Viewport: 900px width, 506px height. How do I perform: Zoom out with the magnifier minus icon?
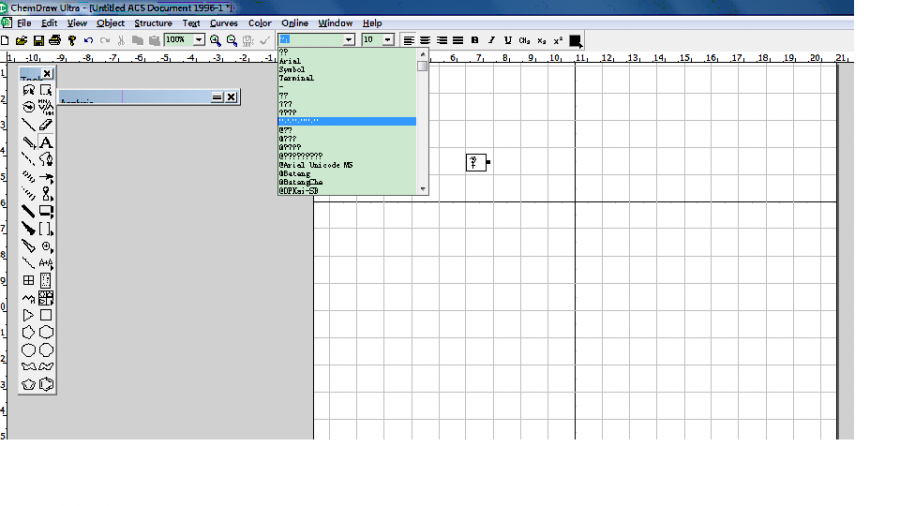click(x=232, y=40)
